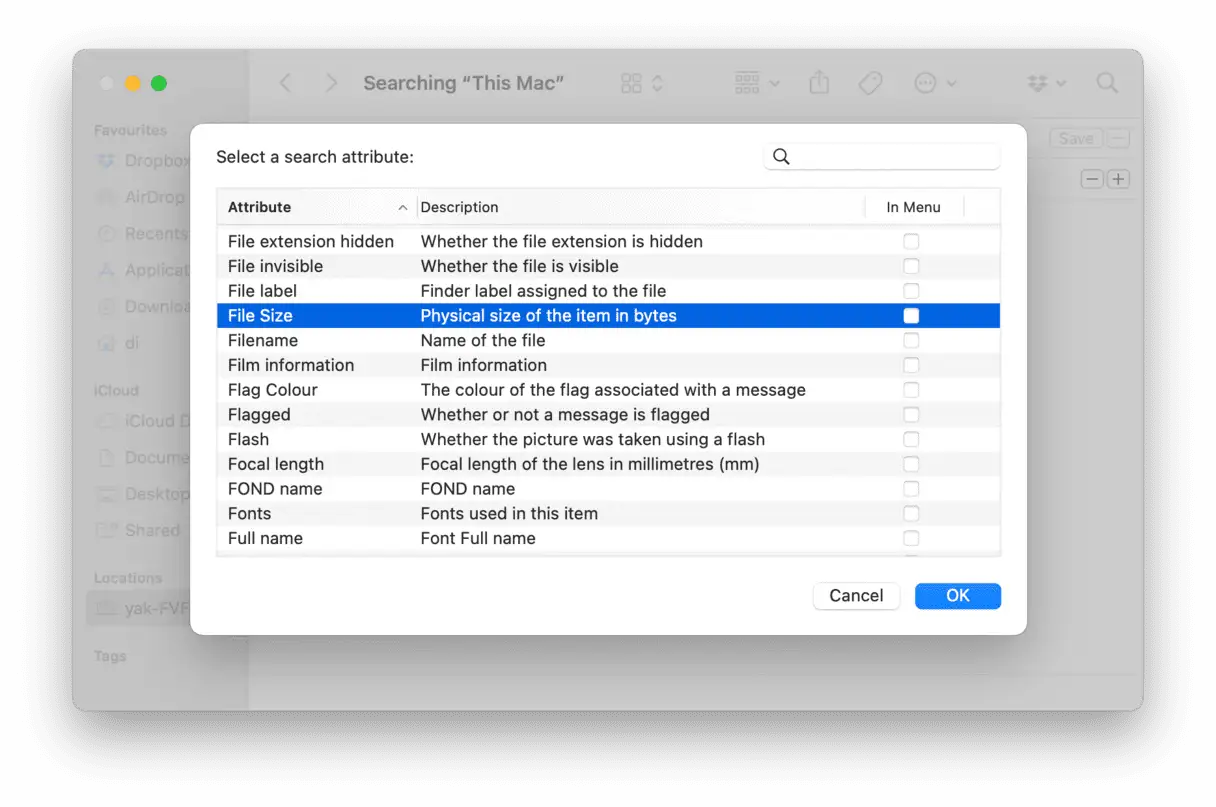1216x807 pixels.
Task: Open the More actions ellipsis dropdown
Action: pos(936,83)
